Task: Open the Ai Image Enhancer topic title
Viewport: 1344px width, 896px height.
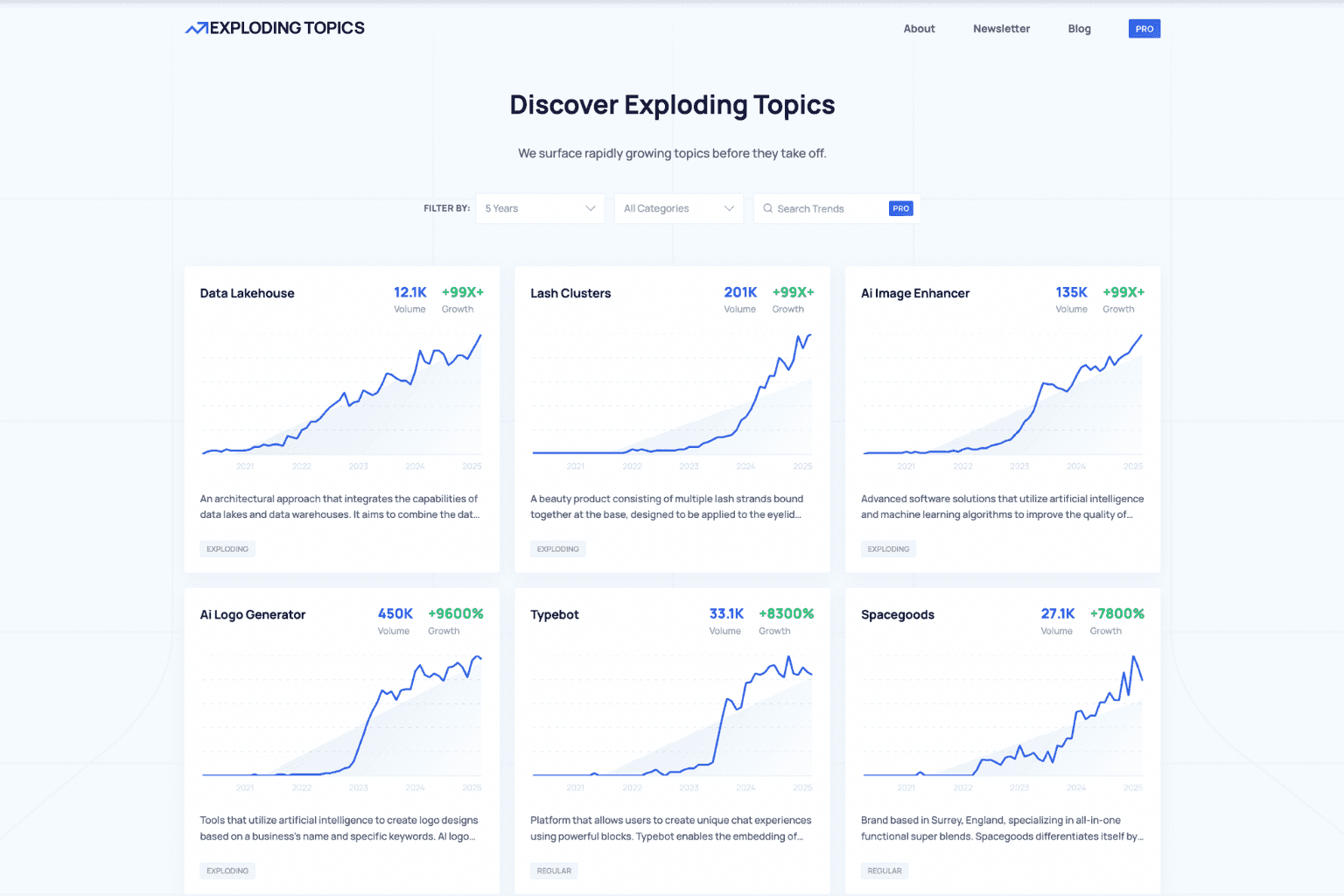Action: pyautogui.click(x=915, y=293)
